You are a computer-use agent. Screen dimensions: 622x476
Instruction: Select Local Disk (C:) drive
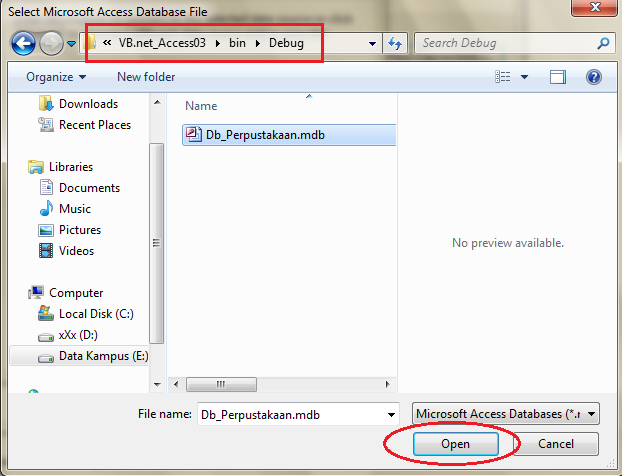[96, 314]
